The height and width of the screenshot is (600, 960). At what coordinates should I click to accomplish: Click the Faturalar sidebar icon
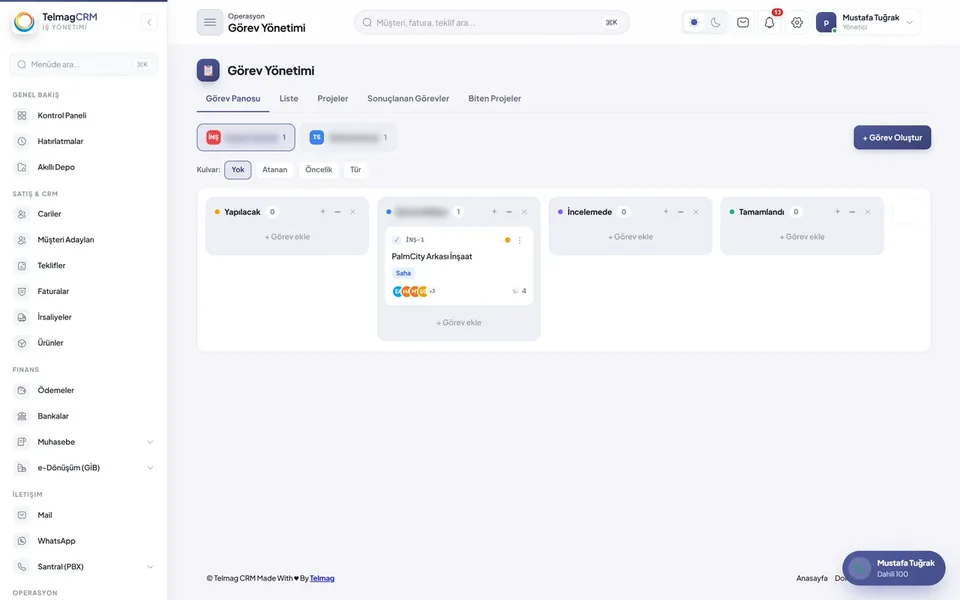click(x=22, y=291)
